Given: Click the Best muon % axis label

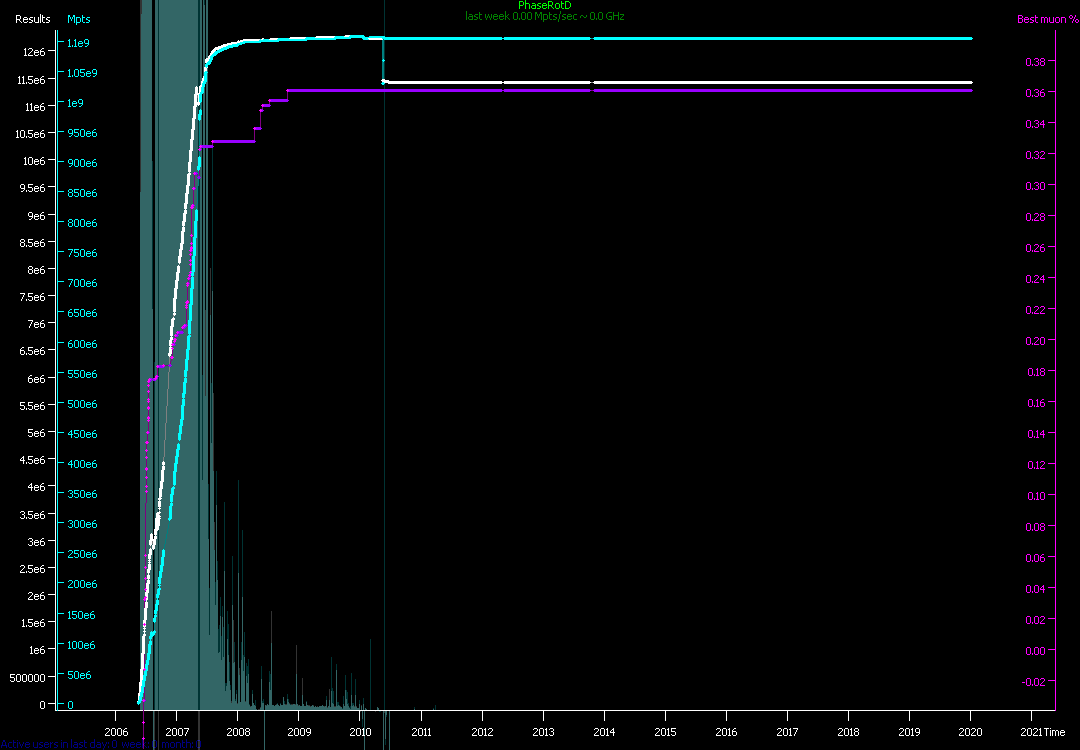Looking at the screenshot, I should pos(1047,19).
